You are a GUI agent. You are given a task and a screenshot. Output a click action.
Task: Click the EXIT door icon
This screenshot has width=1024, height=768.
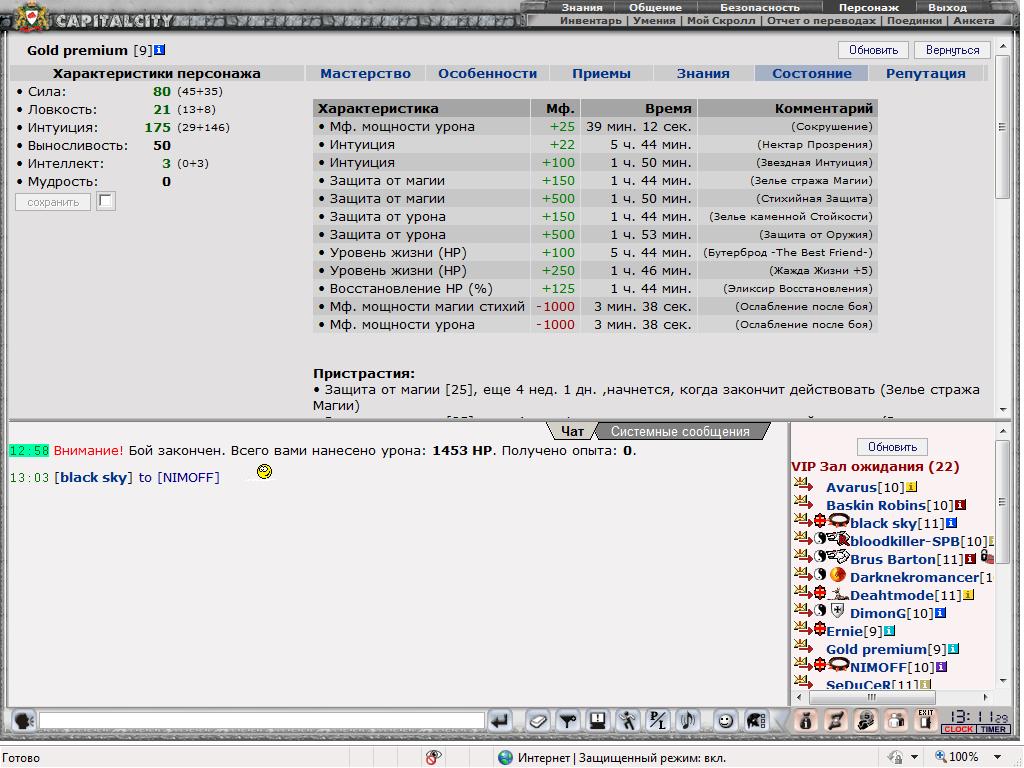tap(925, 720)
